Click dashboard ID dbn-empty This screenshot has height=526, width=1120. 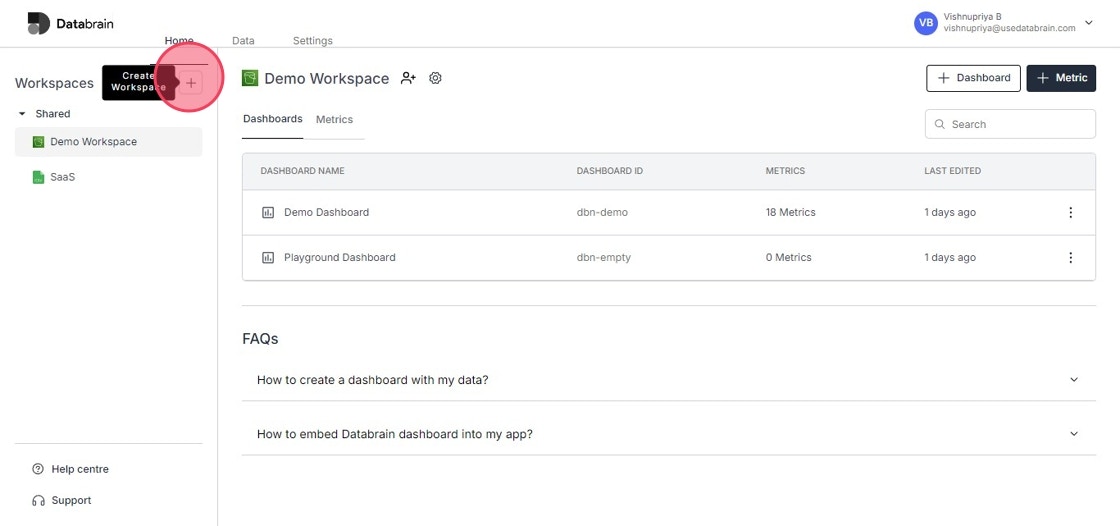(604, 257)
